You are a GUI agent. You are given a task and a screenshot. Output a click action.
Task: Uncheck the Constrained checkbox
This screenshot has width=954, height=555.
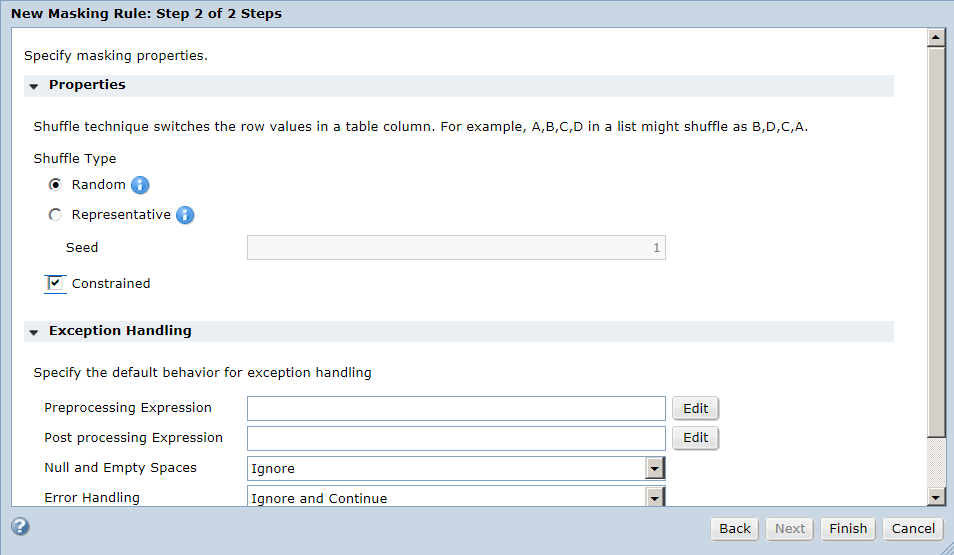click(x=55, y=283)
